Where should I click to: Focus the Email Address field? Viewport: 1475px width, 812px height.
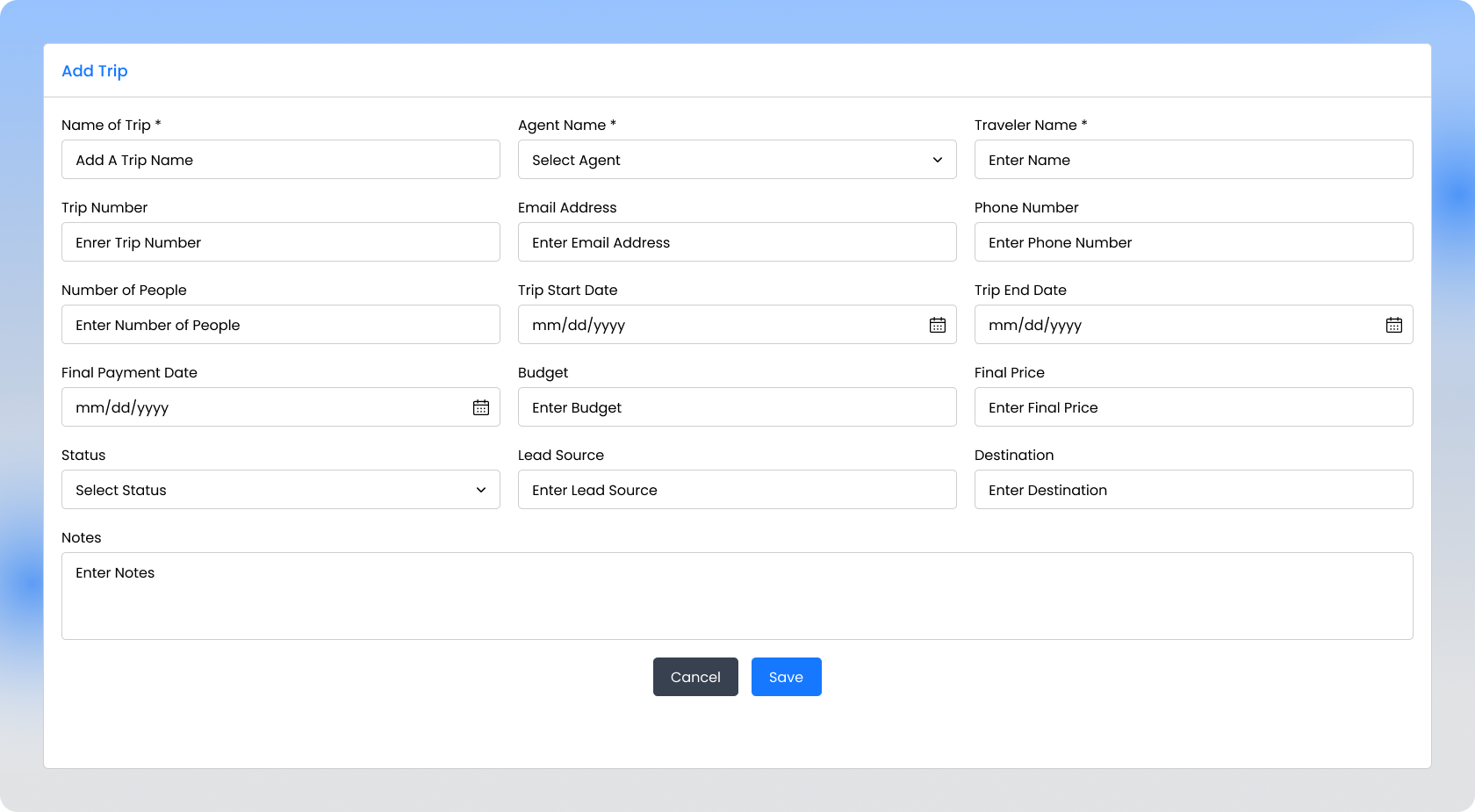coord(737,242)
